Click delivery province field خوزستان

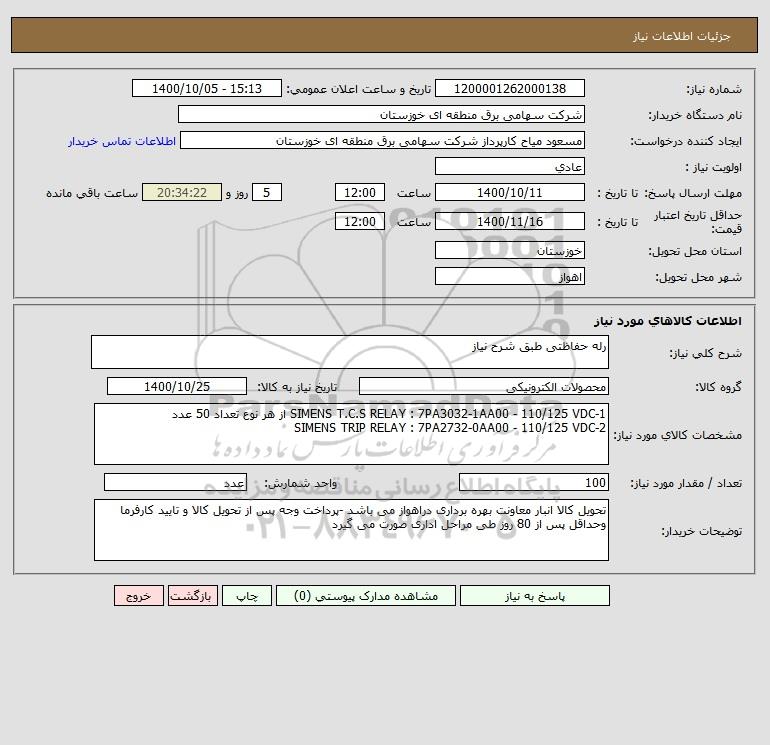click(510, 250)
